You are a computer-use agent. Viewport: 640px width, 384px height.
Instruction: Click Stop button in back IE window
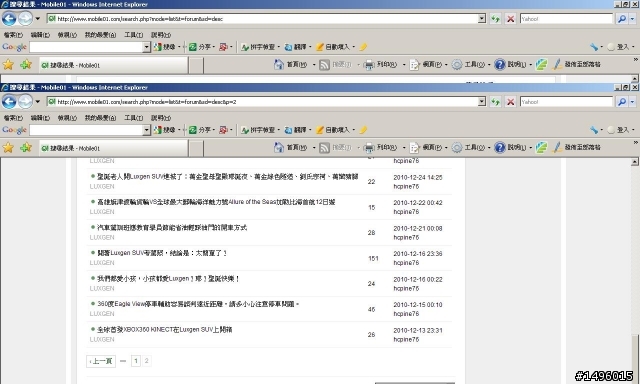[x=510, y=19]
